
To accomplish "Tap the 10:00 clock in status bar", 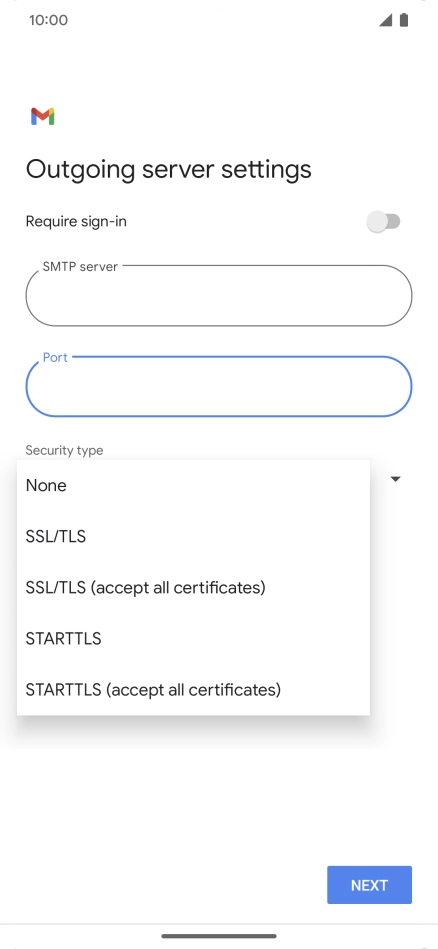I will [48, 20].
